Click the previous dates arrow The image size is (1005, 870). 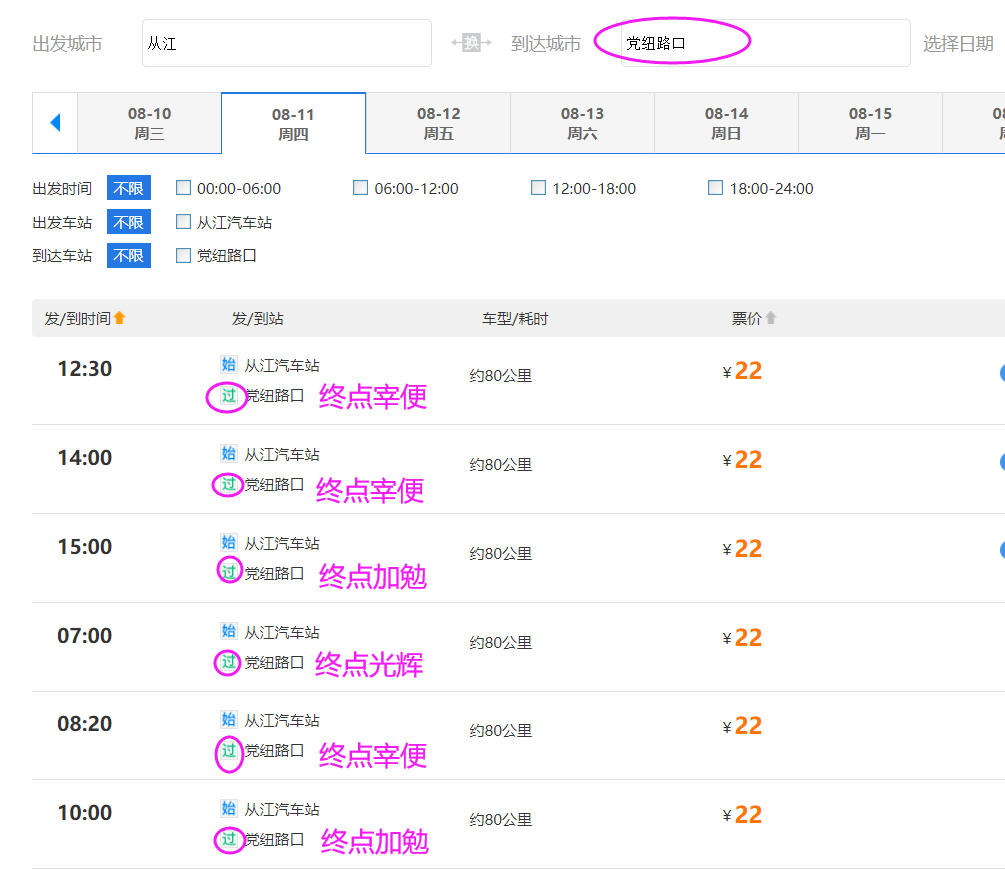coord(55,123)
